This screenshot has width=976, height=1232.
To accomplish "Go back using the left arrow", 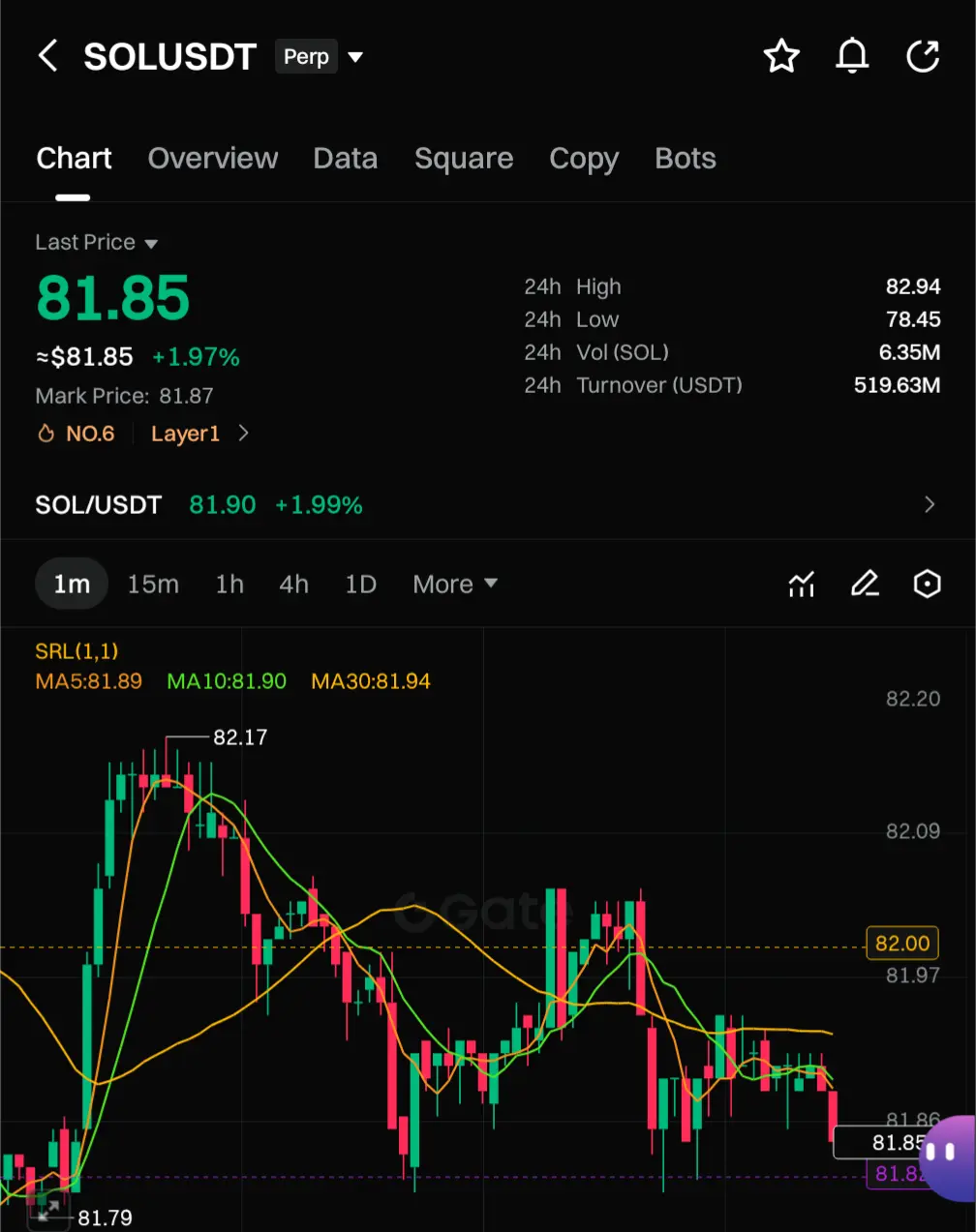I will [x=47, y=56].
